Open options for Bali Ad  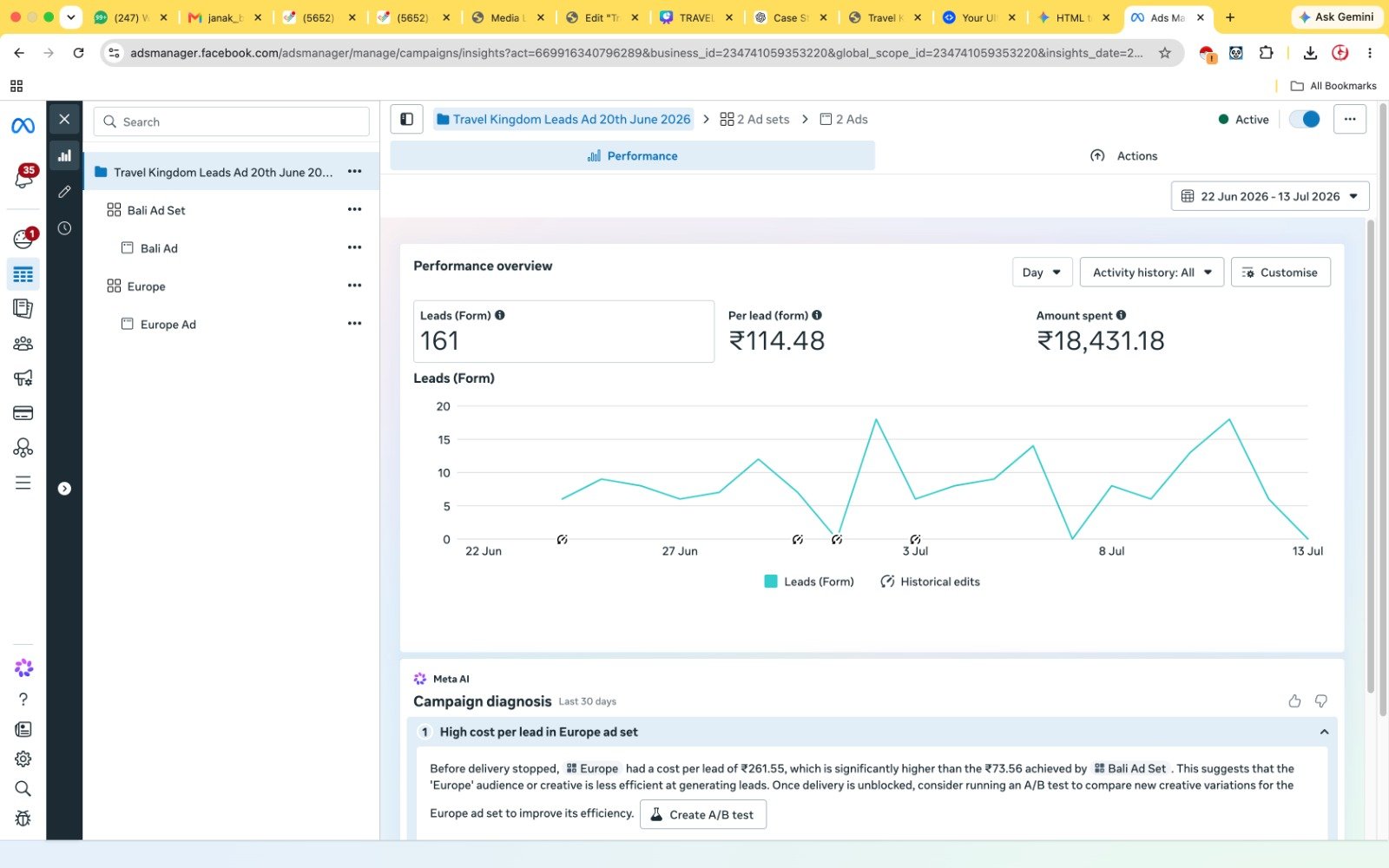click(354, 247)
